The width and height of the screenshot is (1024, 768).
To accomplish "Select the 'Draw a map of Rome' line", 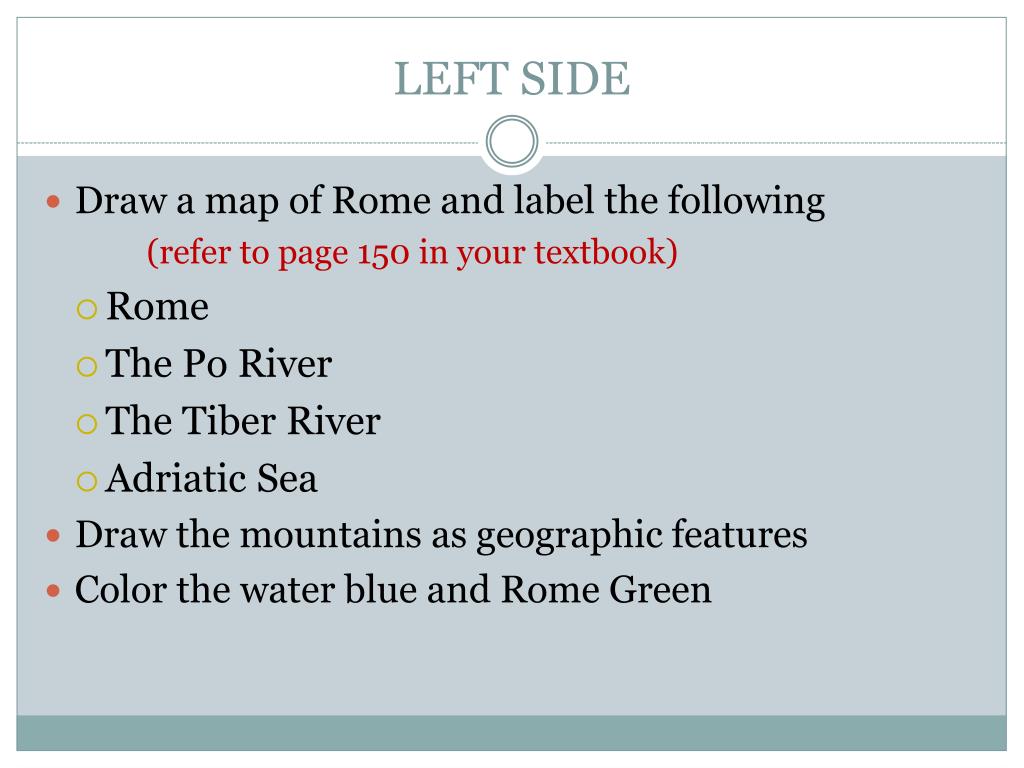I will pos(450,201).
